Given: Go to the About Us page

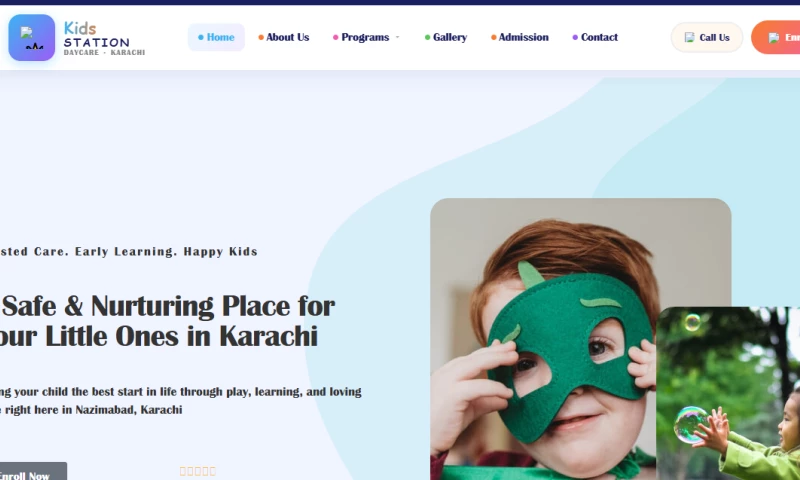Looking at the screenshot, I should [284, 37].
